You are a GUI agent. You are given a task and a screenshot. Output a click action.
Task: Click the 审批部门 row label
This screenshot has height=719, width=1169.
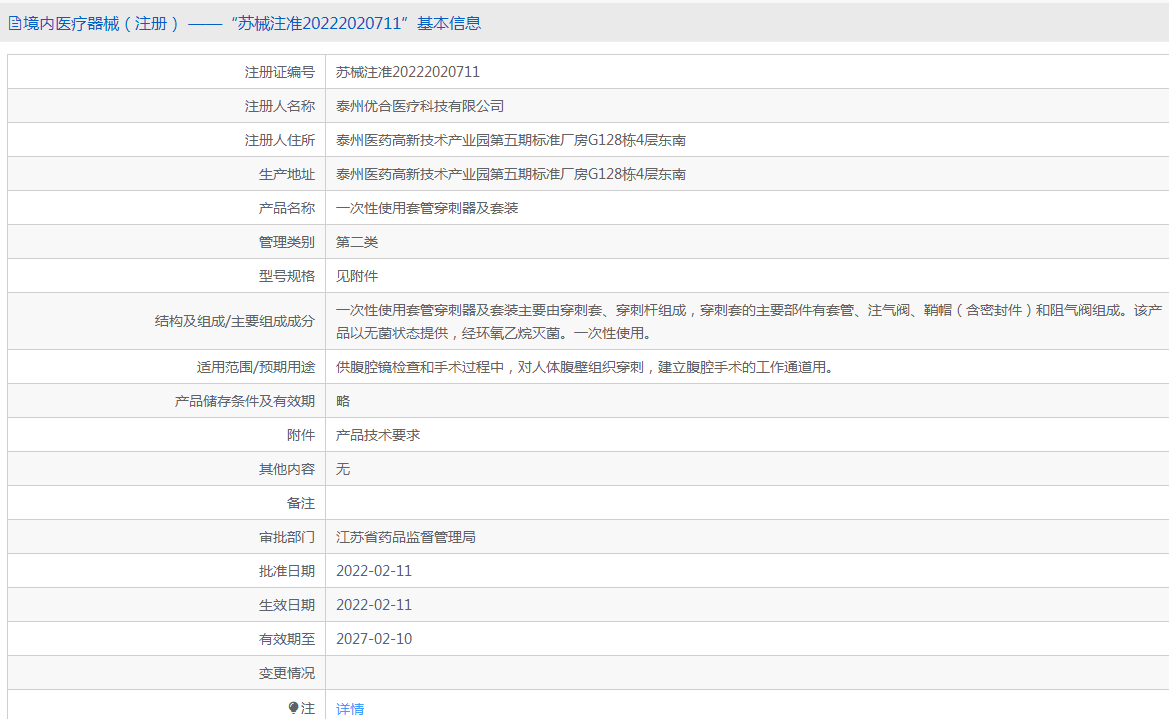point(287,537)
